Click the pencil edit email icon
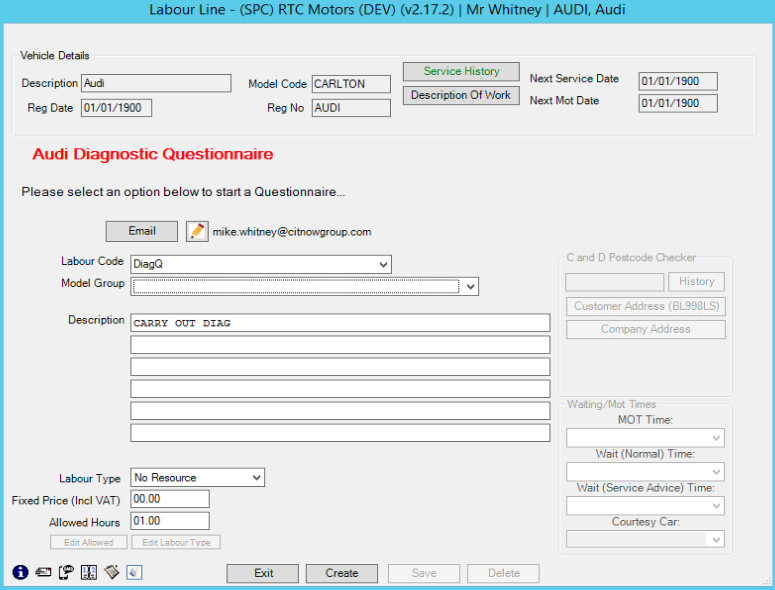 (197, 231)
